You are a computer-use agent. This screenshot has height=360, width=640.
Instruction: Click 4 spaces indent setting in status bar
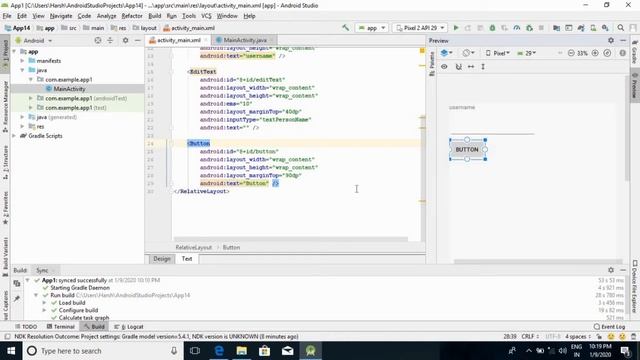tap(578, 337)
